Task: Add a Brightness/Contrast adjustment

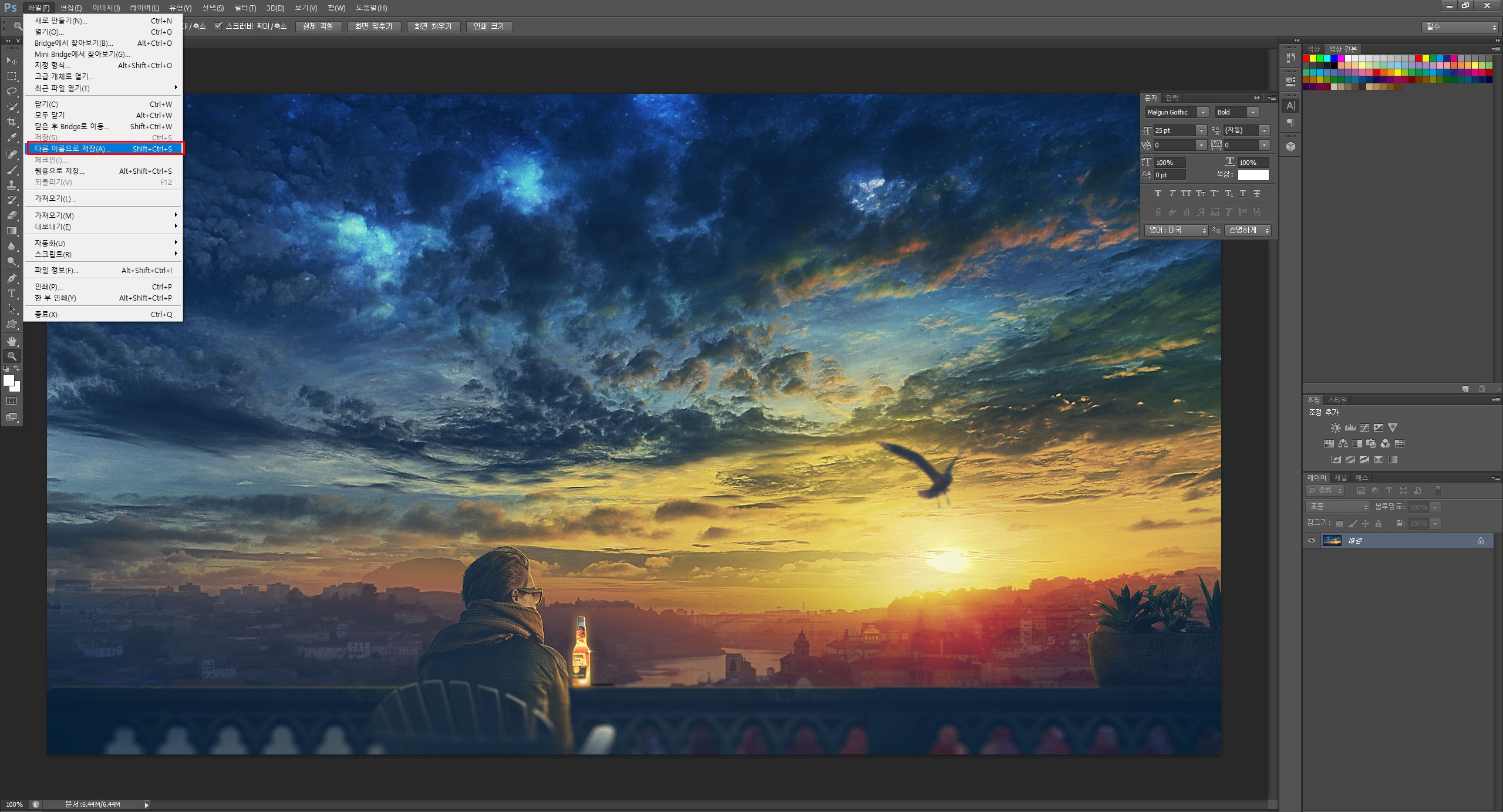Action: [x=1336, y=428]
